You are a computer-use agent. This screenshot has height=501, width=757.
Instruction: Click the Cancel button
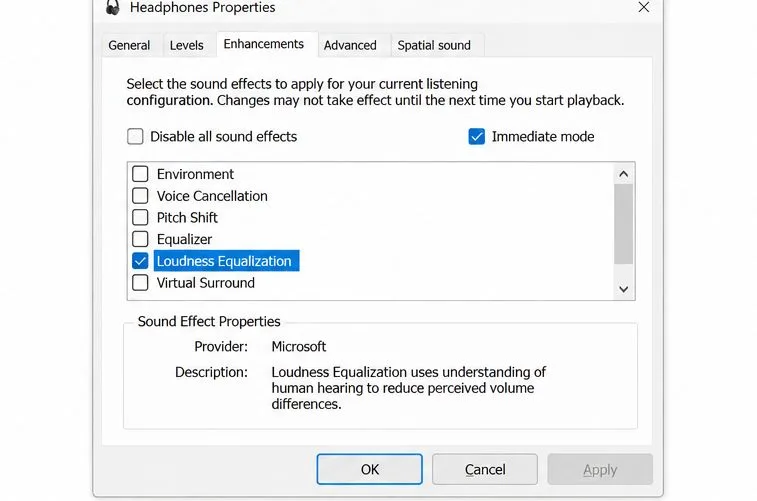pos(485,469)
